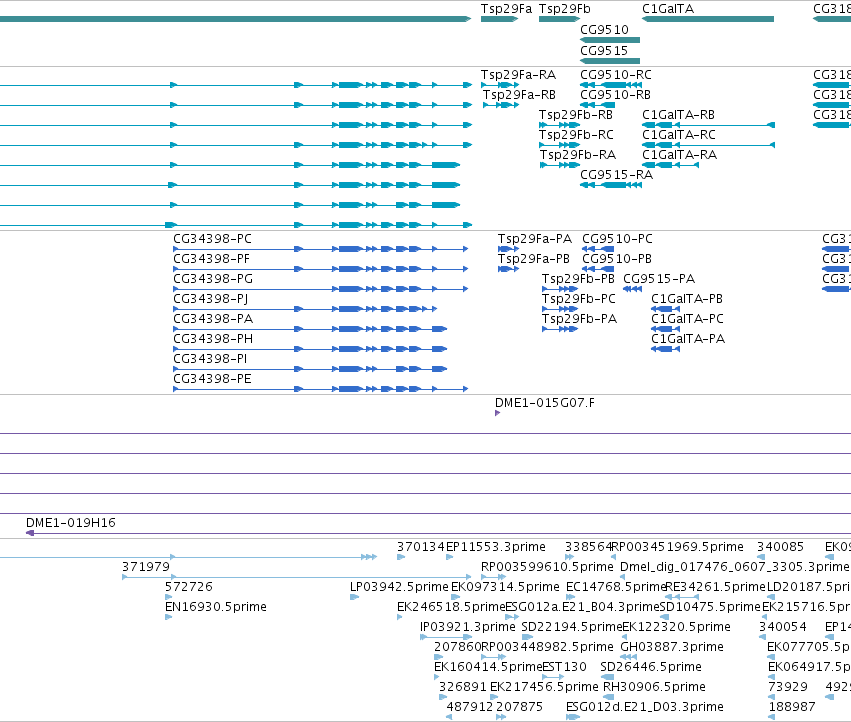Open EST IP03921.3prime

pyautogui.click(x=467, y=628)
